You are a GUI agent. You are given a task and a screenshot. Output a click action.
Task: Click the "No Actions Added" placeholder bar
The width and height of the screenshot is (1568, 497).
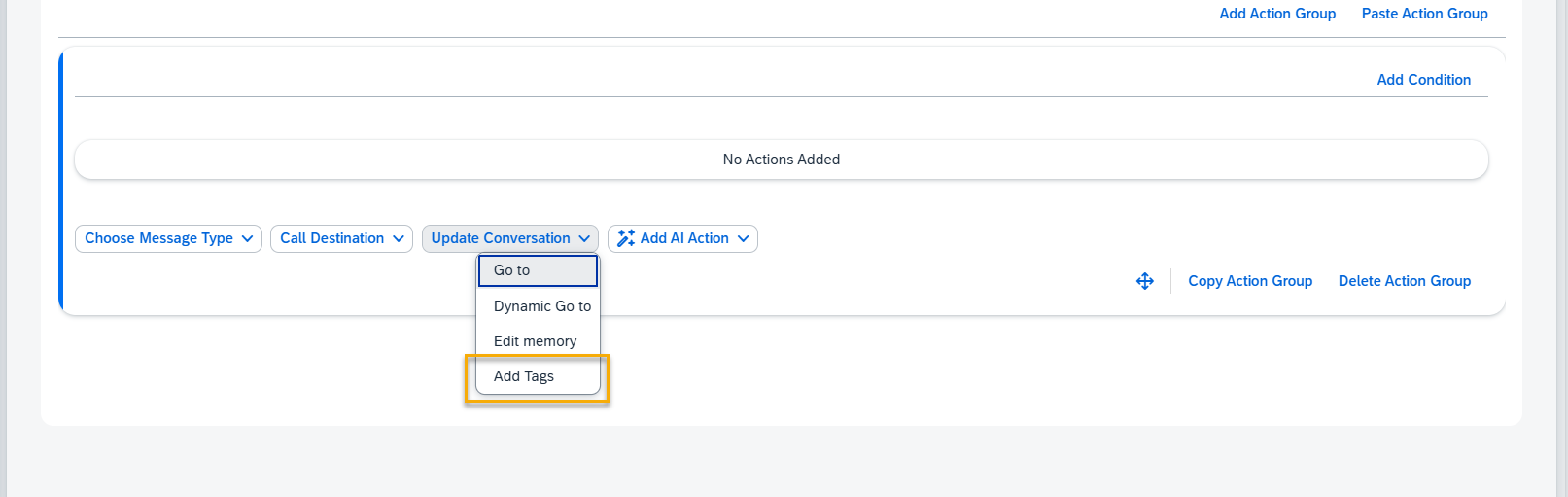click(781, 160)
